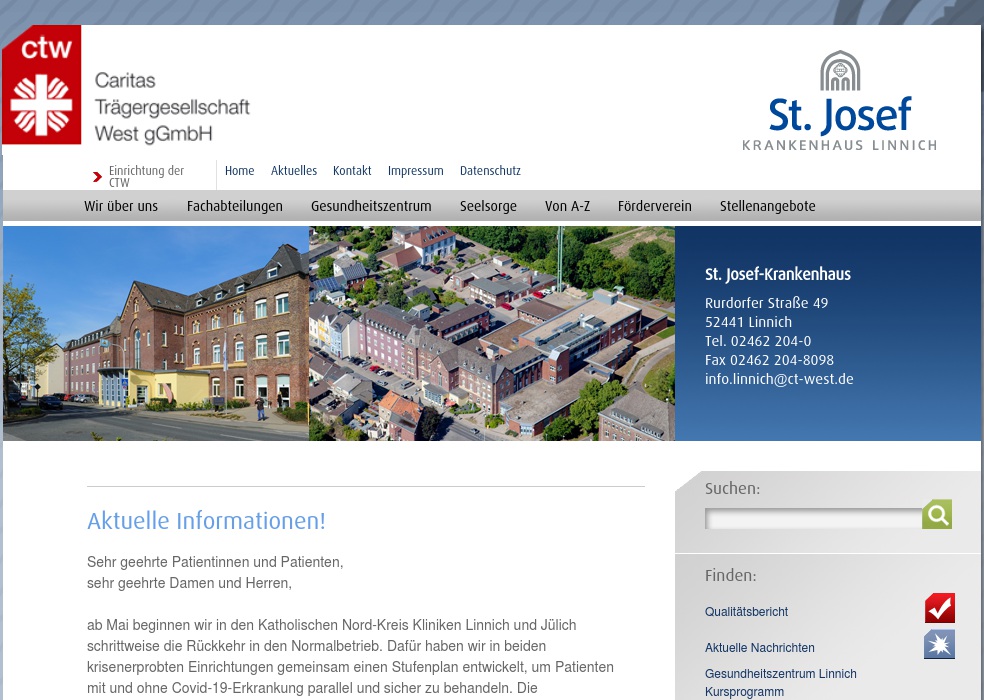The width and height of the screenshot is (984, 700).
Task: Open the Aktuelles page
Action: [294, 171]
